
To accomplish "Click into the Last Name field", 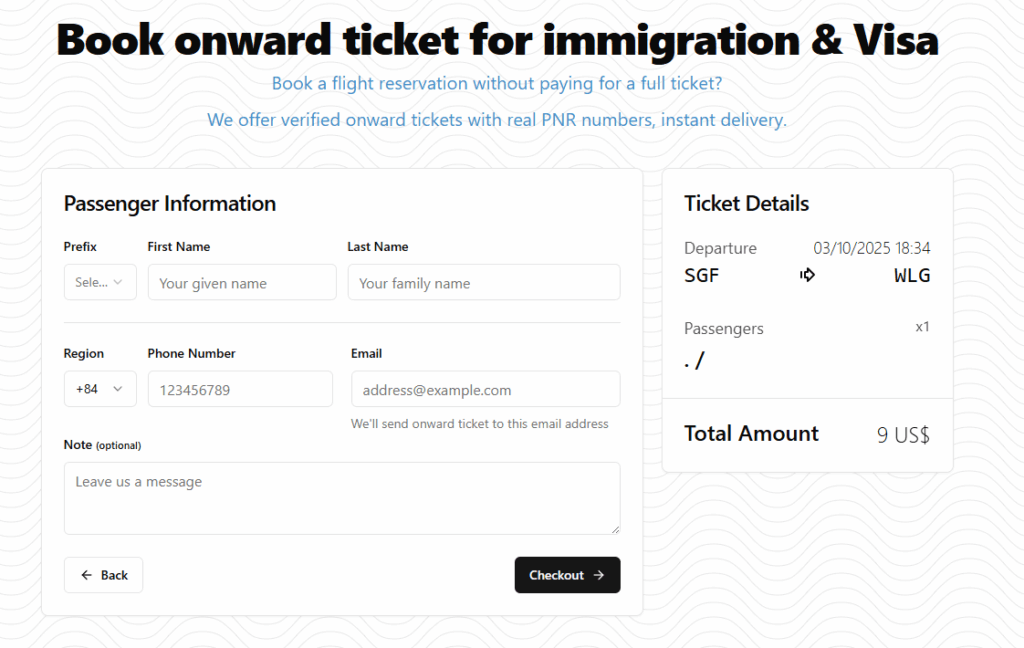I will click(x=484, y=283).
